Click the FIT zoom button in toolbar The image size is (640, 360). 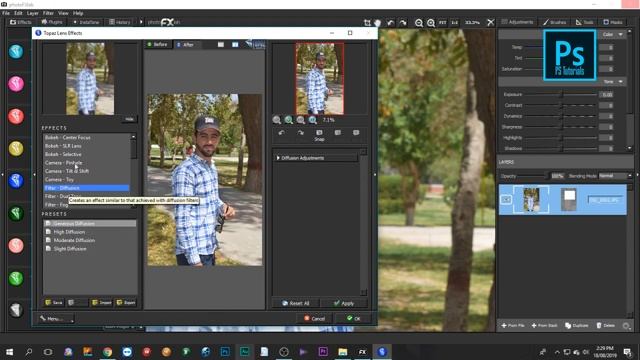click(x=442, y=22)
